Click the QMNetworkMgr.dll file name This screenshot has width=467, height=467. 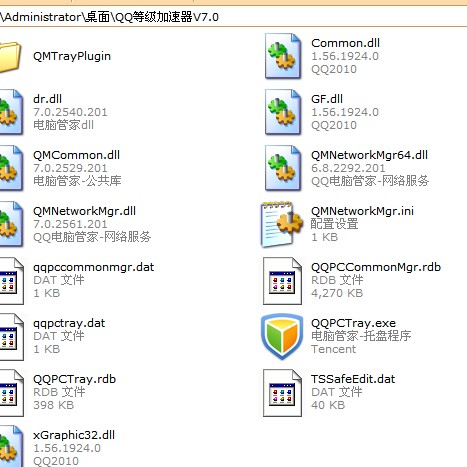point(84,211)
